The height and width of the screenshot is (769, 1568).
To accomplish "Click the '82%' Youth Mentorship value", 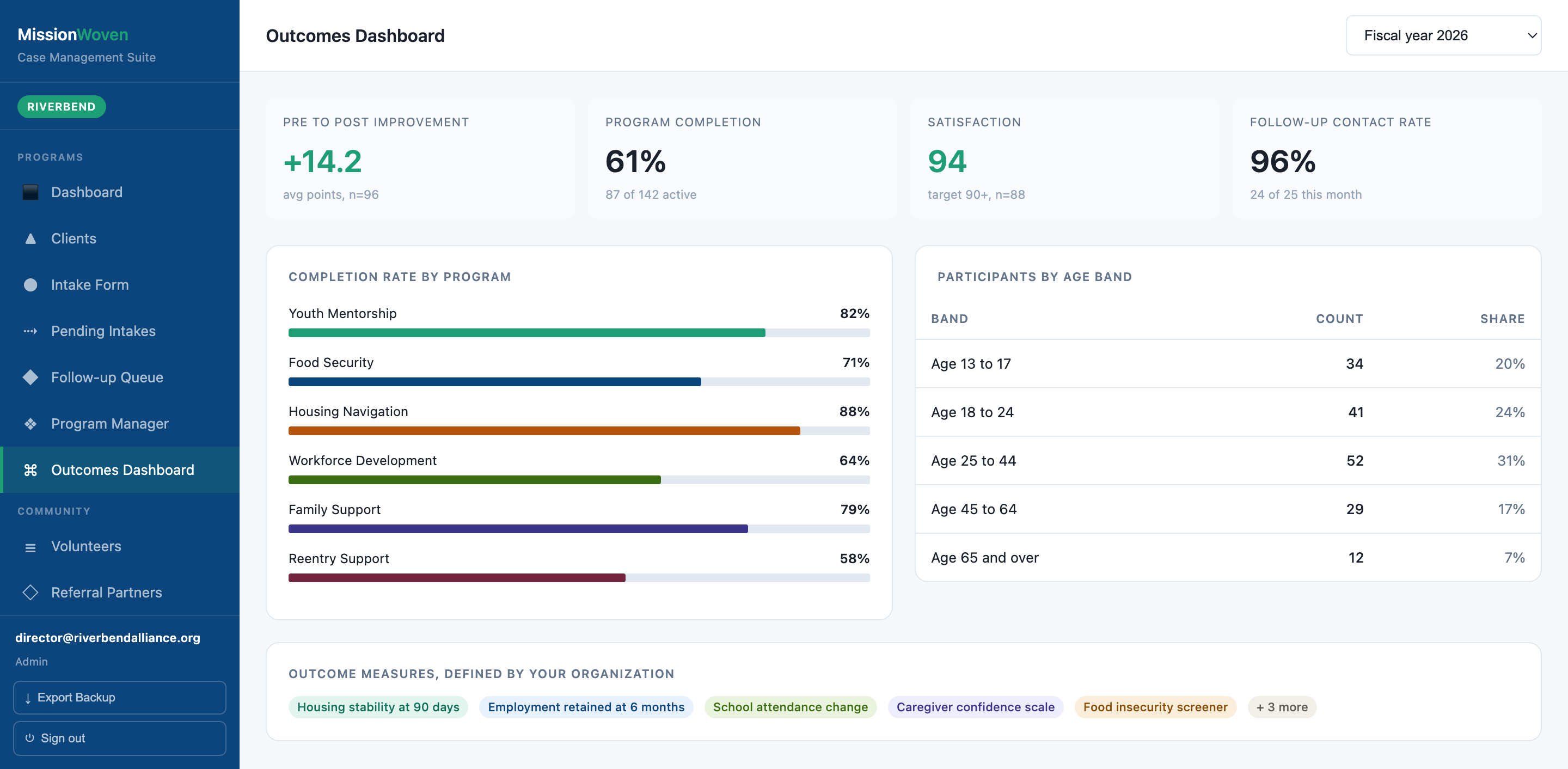I will pyautogui.click(x=855, y=314).
